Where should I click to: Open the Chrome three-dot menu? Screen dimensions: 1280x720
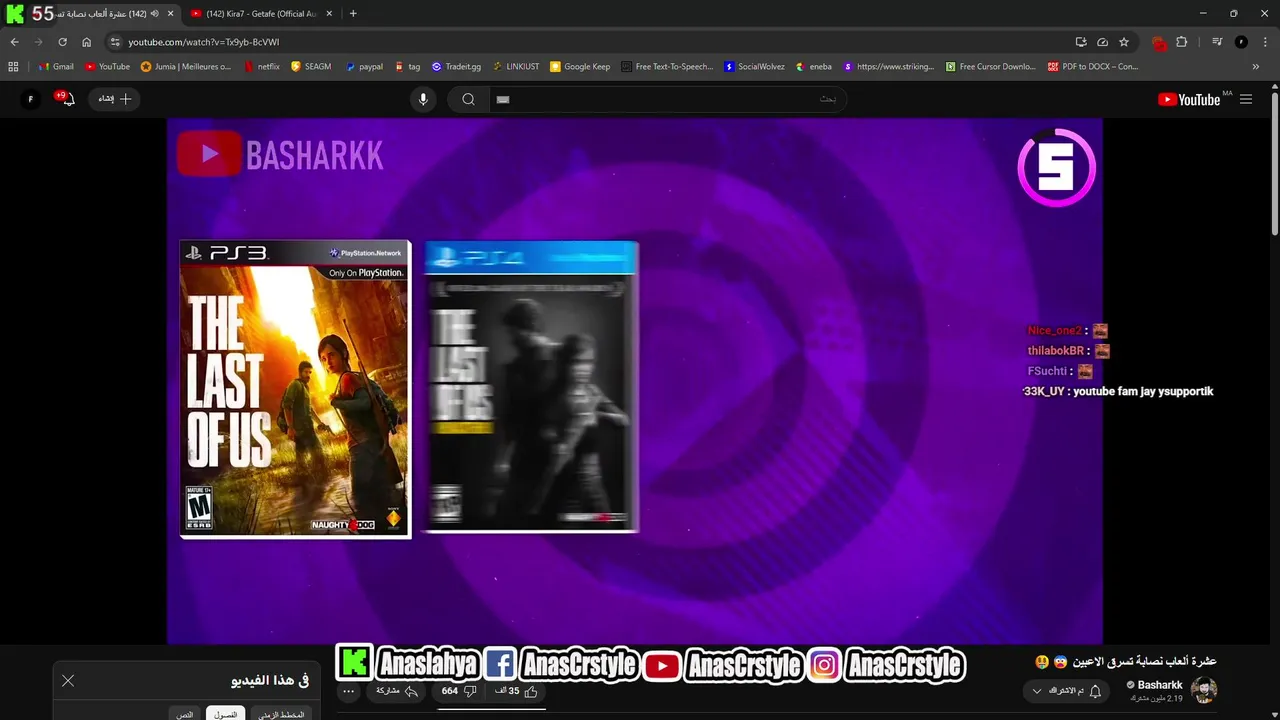point(1264,42)
